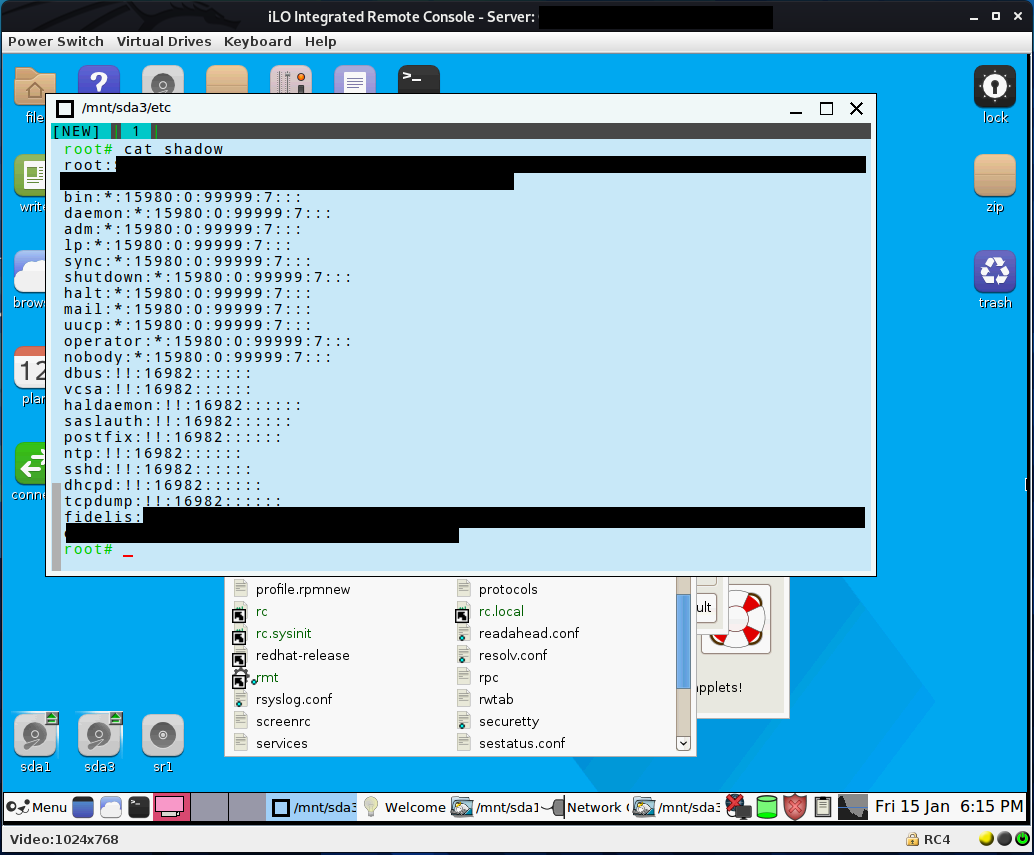The width and height of the screenshot is (1034, 855).
Task: Click the terminal launcher in taskbar
Action: [138, 807]
